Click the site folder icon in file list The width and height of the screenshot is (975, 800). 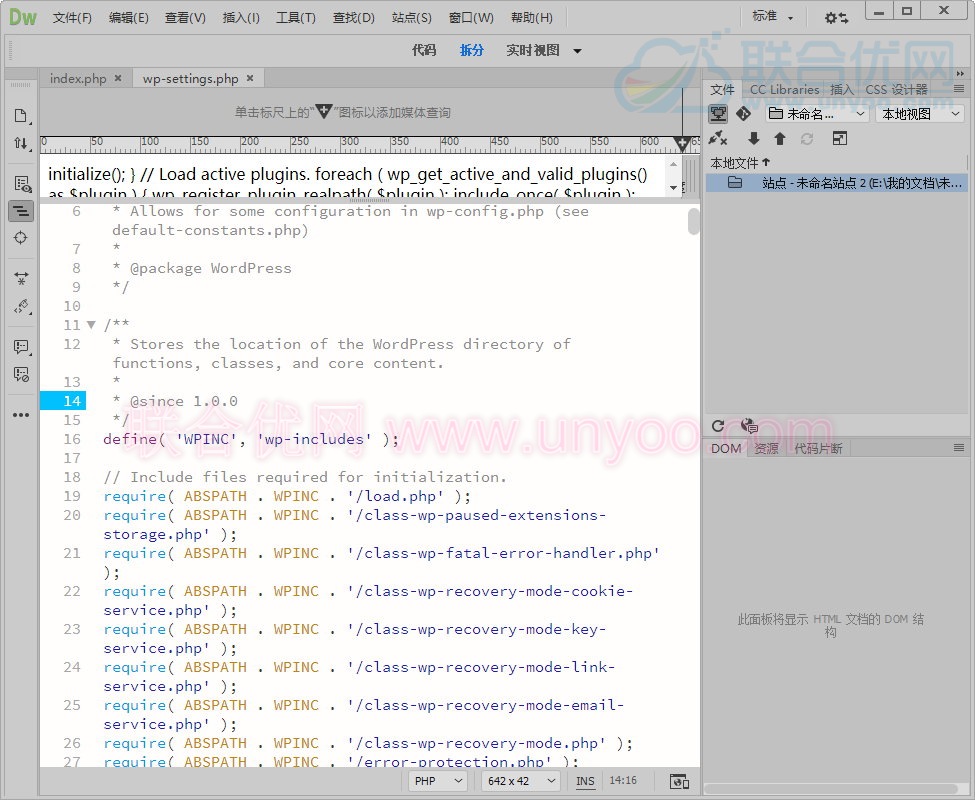tap(735, 183)
